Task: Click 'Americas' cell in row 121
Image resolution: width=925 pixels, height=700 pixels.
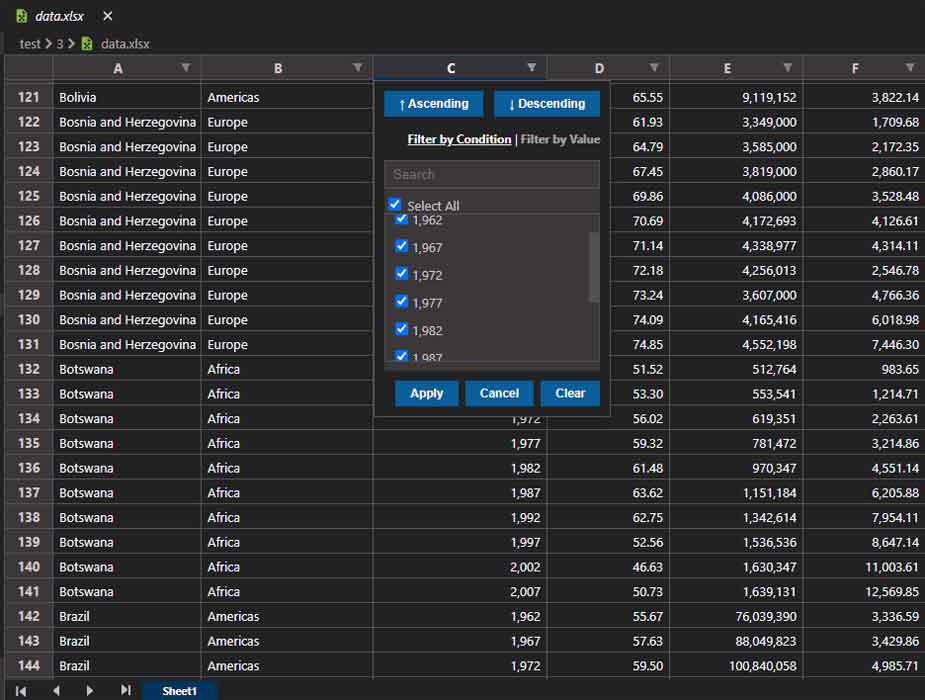Action: 287,97
